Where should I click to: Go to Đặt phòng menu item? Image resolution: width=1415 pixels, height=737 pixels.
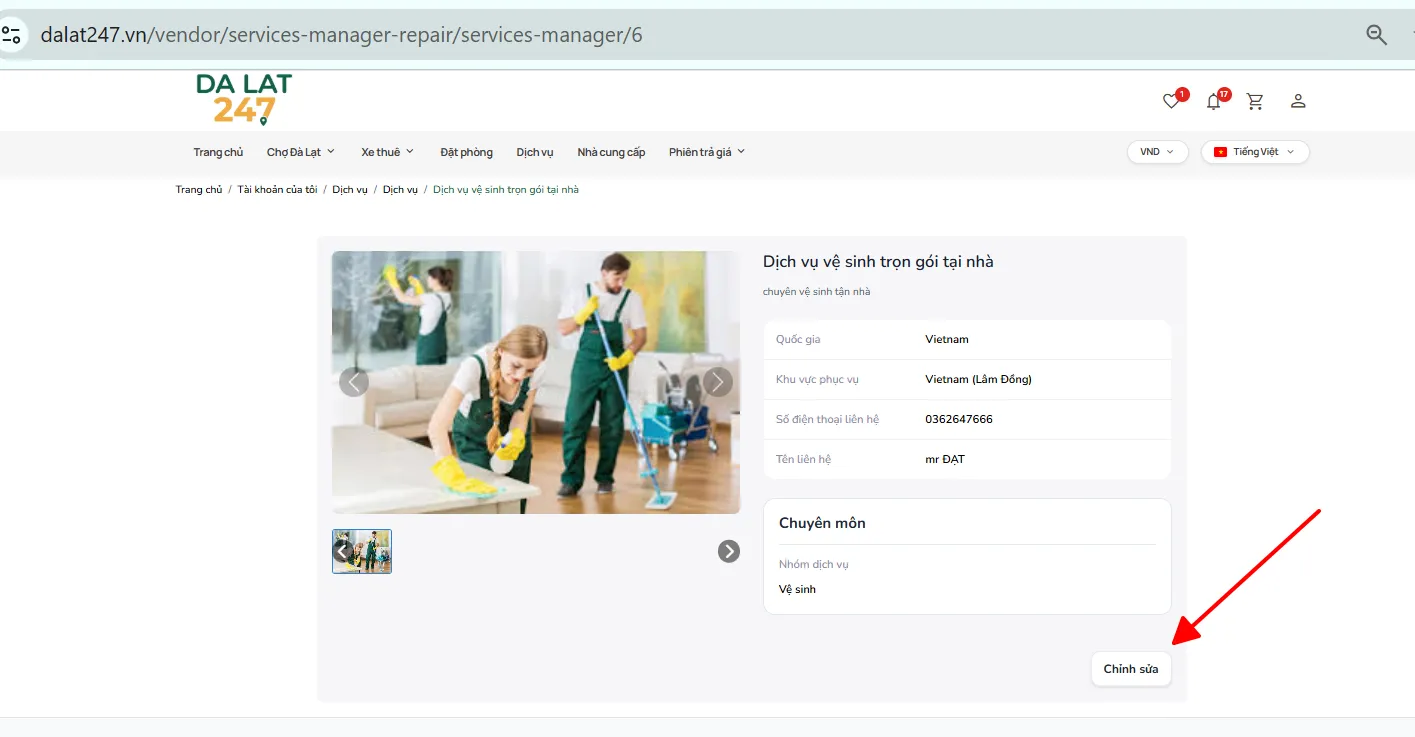[466, 152]
